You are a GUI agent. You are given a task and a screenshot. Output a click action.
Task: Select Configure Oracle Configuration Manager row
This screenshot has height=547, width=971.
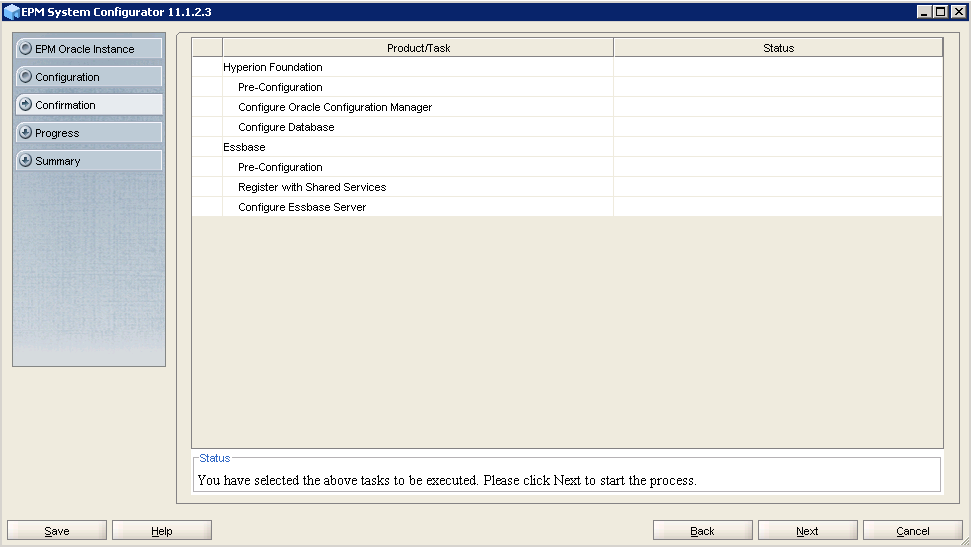(x=567, y=107)
